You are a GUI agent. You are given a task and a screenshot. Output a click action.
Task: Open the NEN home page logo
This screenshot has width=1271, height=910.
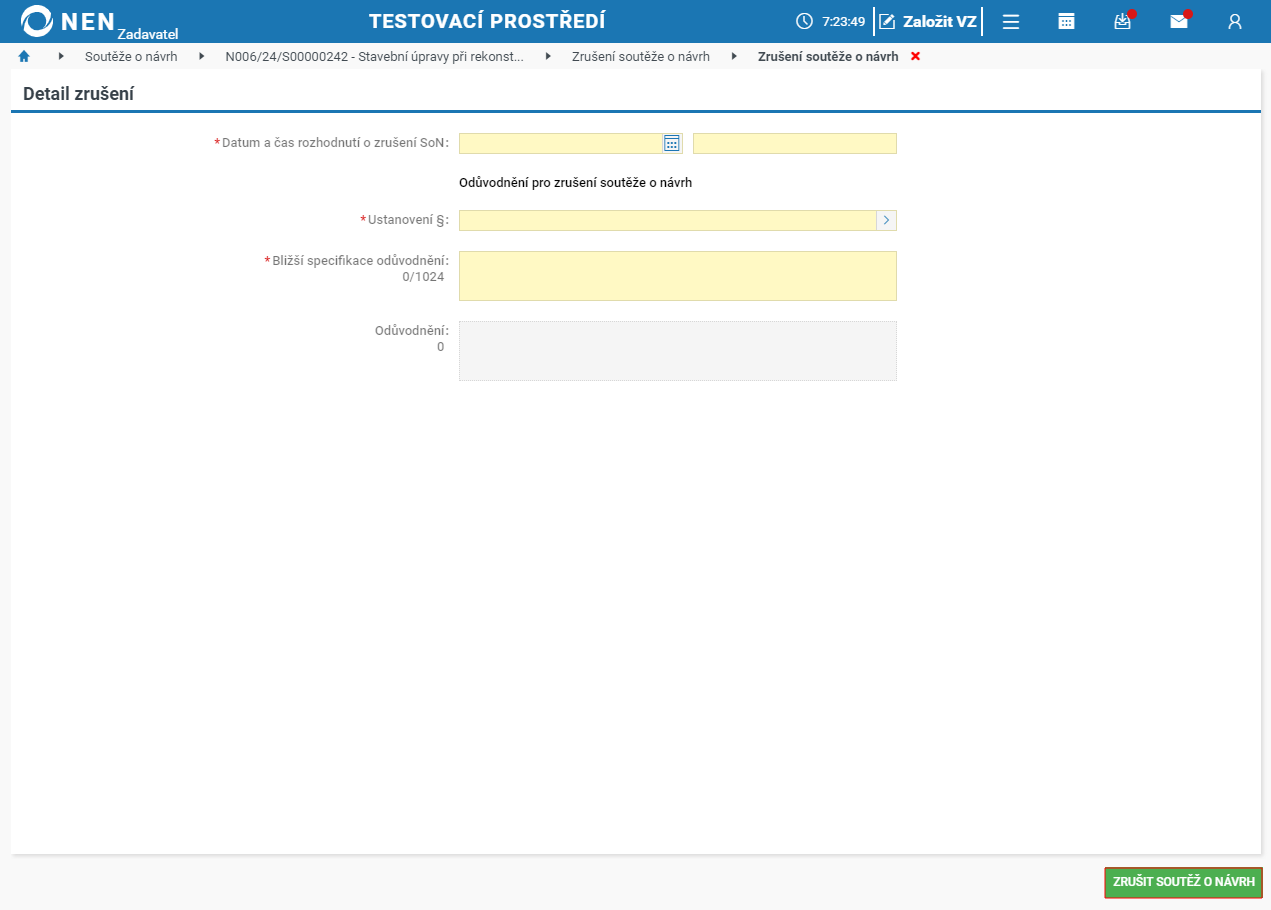70,21
